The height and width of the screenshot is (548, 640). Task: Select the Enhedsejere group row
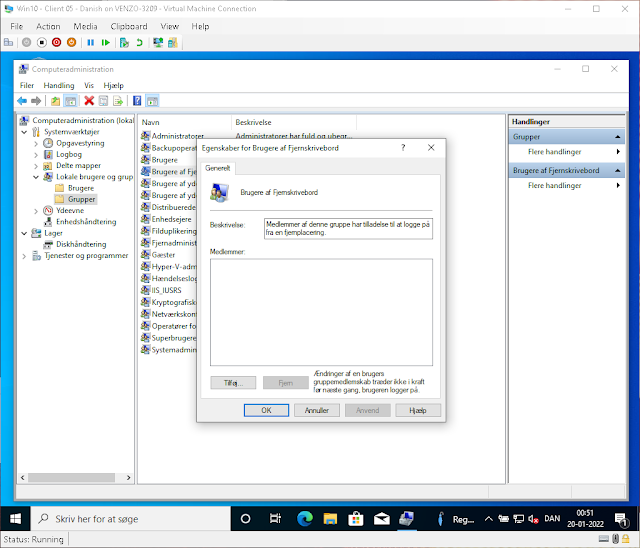click(171, 220)
